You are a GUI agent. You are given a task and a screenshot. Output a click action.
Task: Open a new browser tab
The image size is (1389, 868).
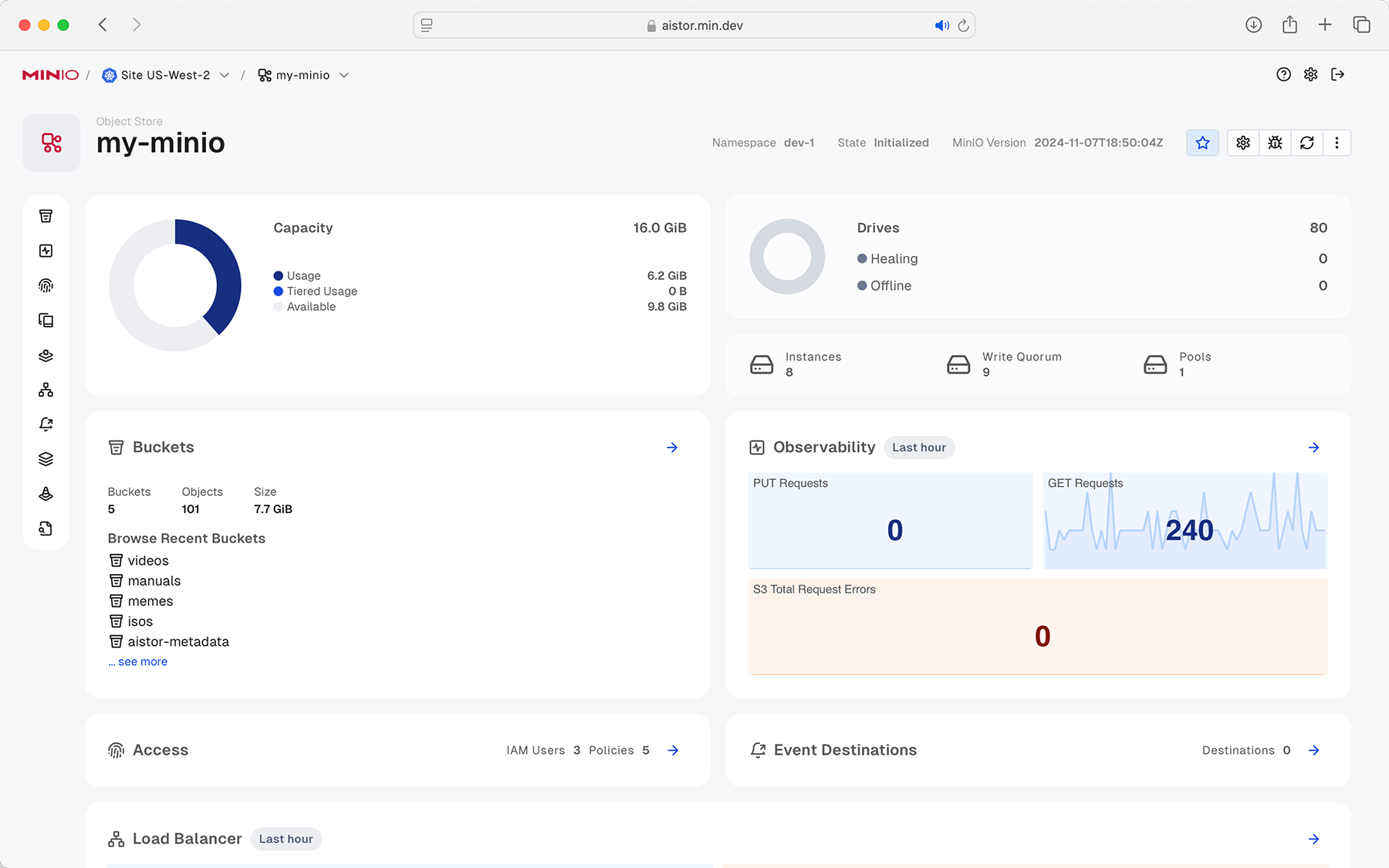pos(1325,25)
